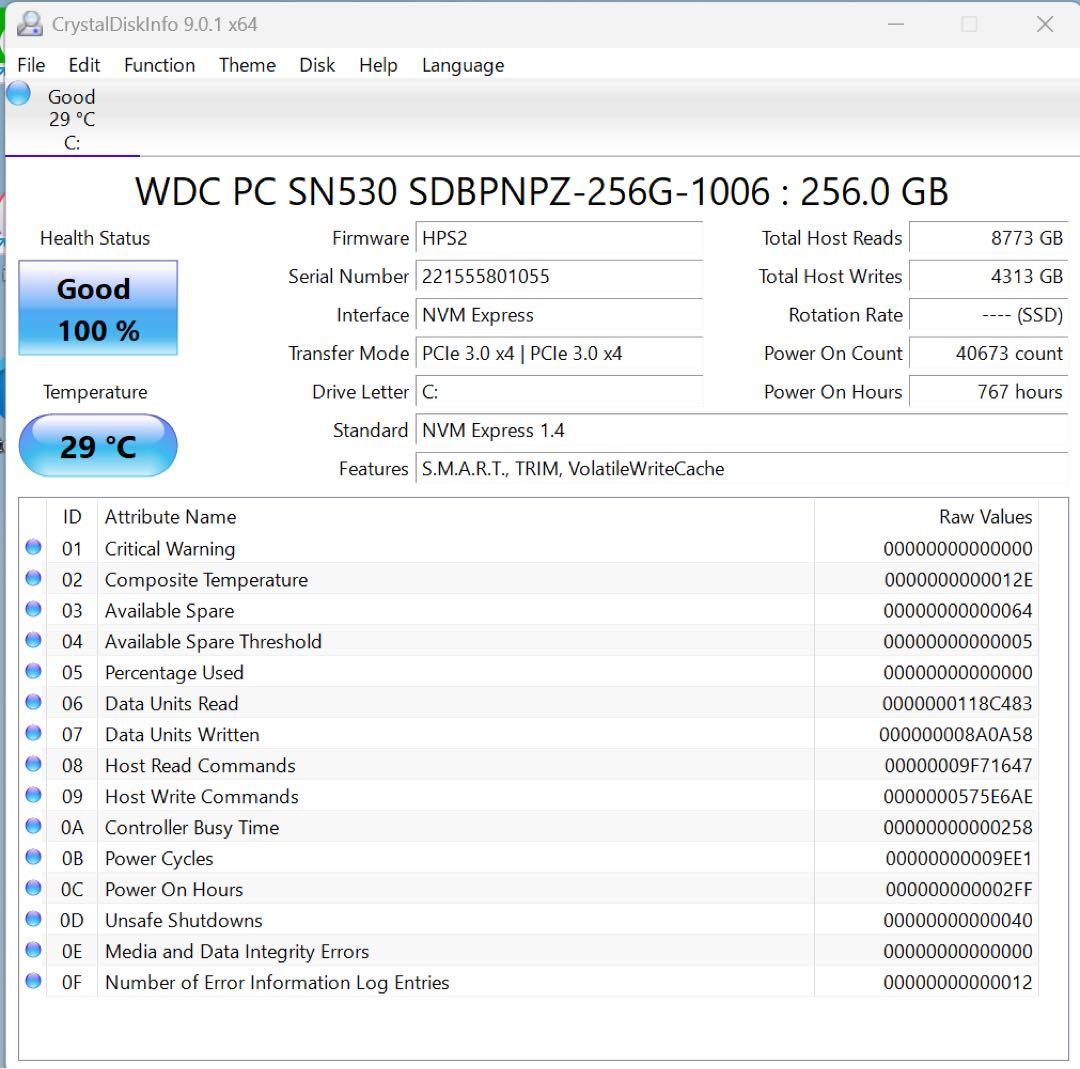Select the Serial Number field
This screenshot has height=1069, width=1080.
click(x=559, y=277)
